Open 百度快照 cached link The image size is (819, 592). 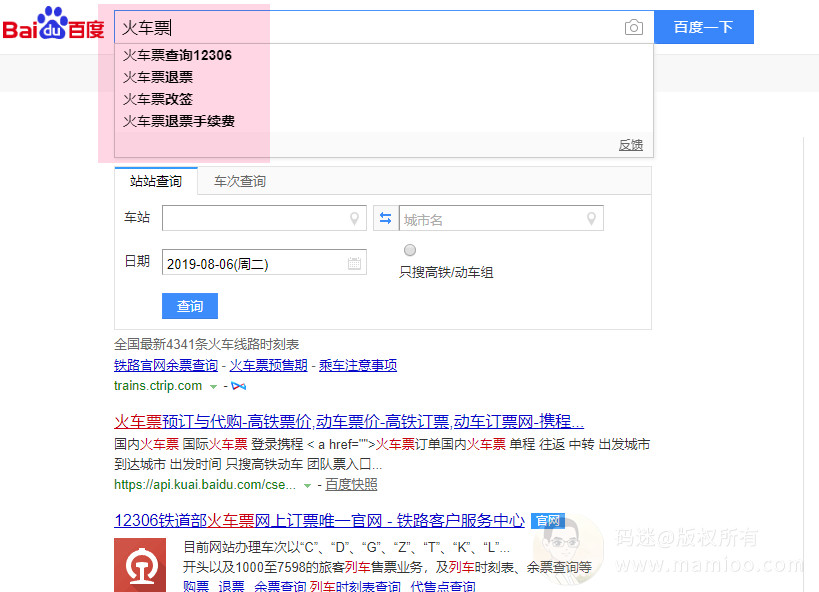coord(351,484)
